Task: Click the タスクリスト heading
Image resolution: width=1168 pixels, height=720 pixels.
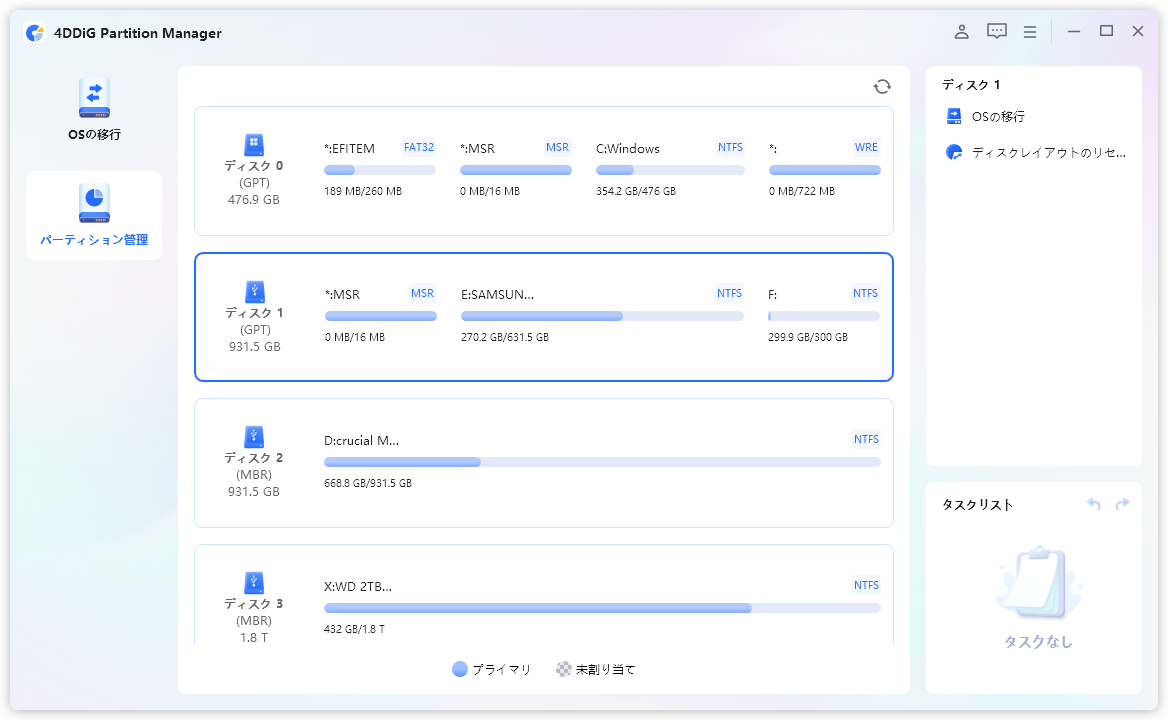Action: coord(977,505)
